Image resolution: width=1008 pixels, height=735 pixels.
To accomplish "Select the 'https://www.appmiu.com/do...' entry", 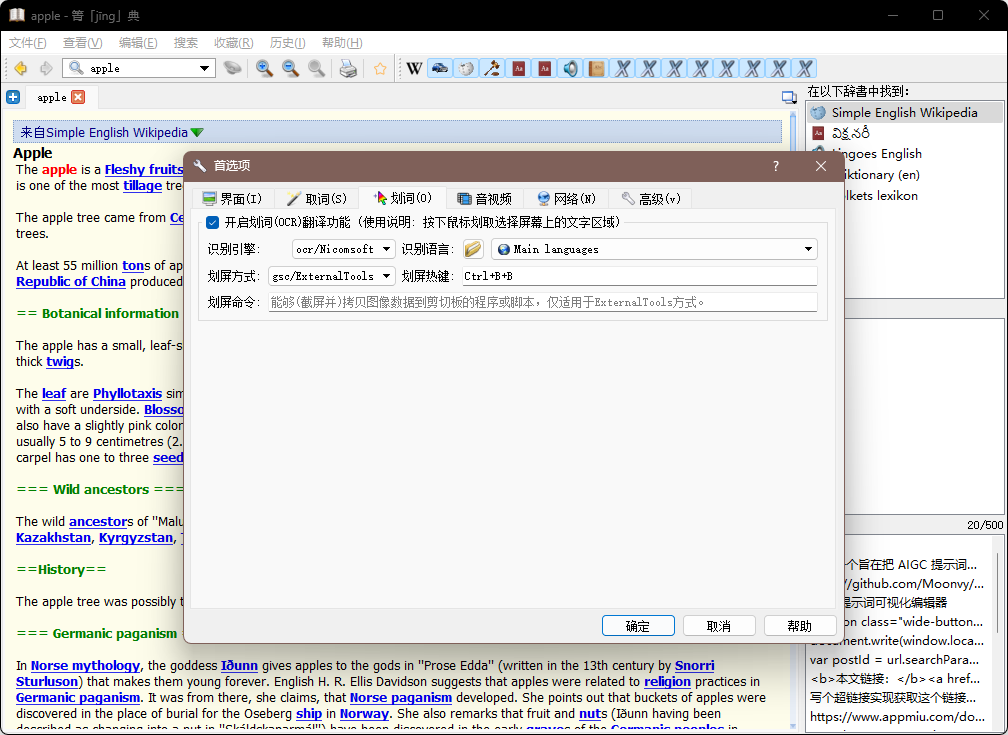I will (897, 716).
